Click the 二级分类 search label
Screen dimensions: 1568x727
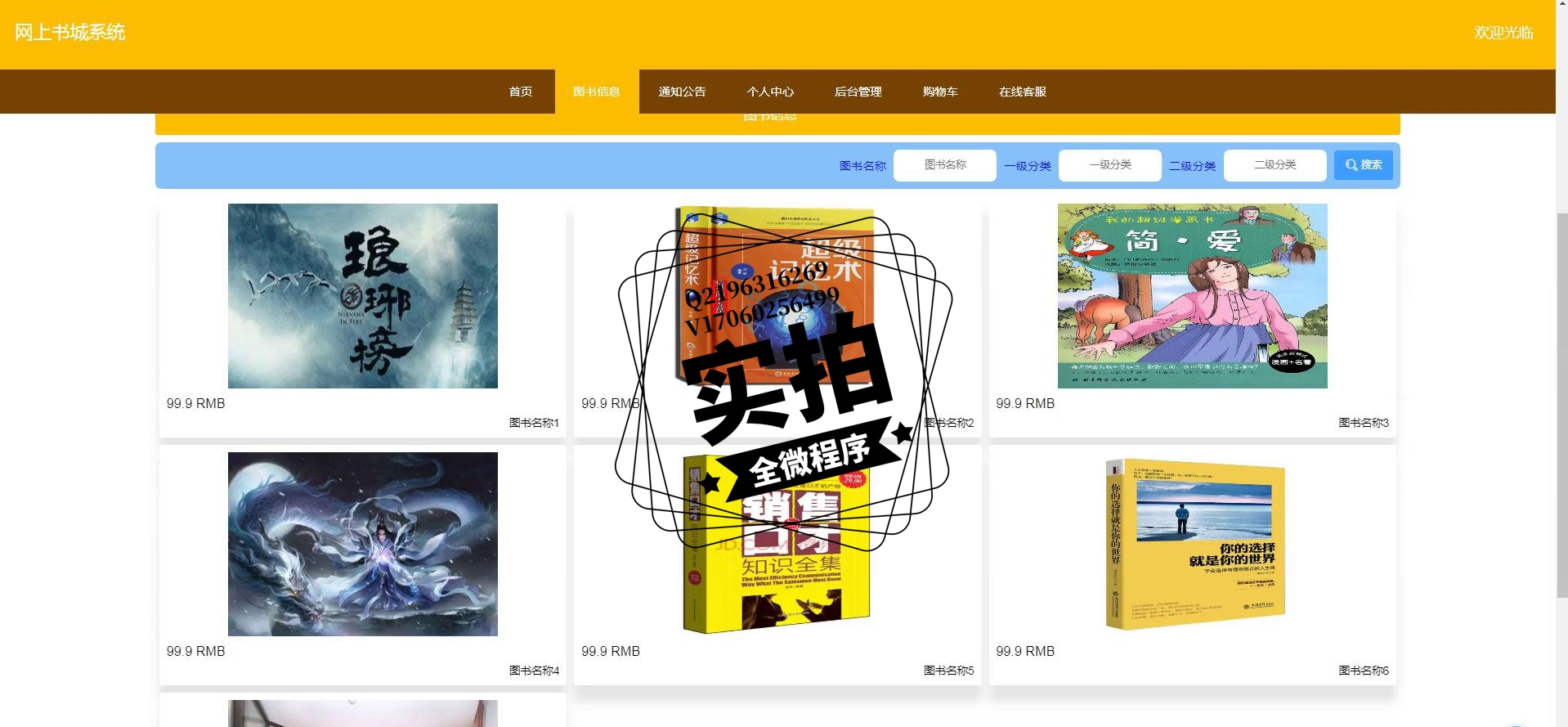[x=1193, y=166]
